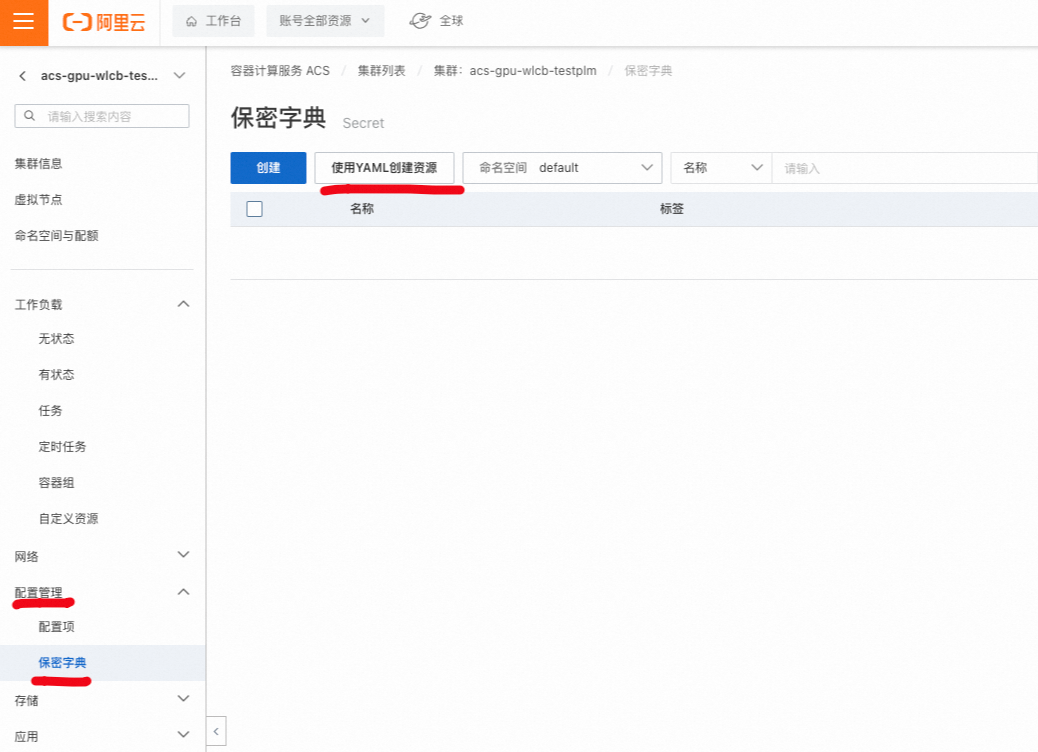
Task: Select 容器组 under workloads
Action: tap(56, 483)
